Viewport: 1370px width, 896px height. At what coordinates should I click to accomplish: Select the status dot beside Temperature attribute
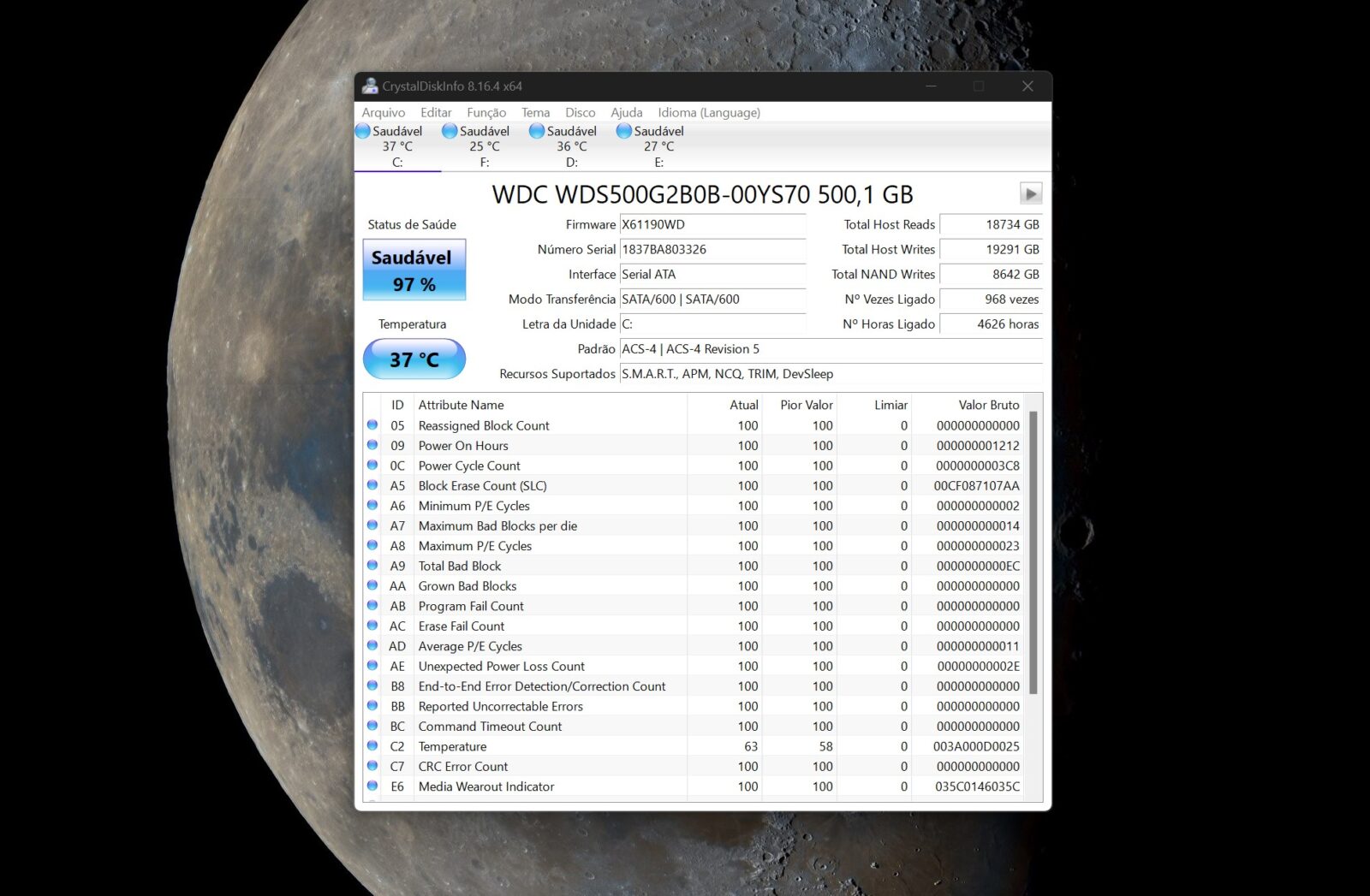pyautogui.click(x=373, y=745)
